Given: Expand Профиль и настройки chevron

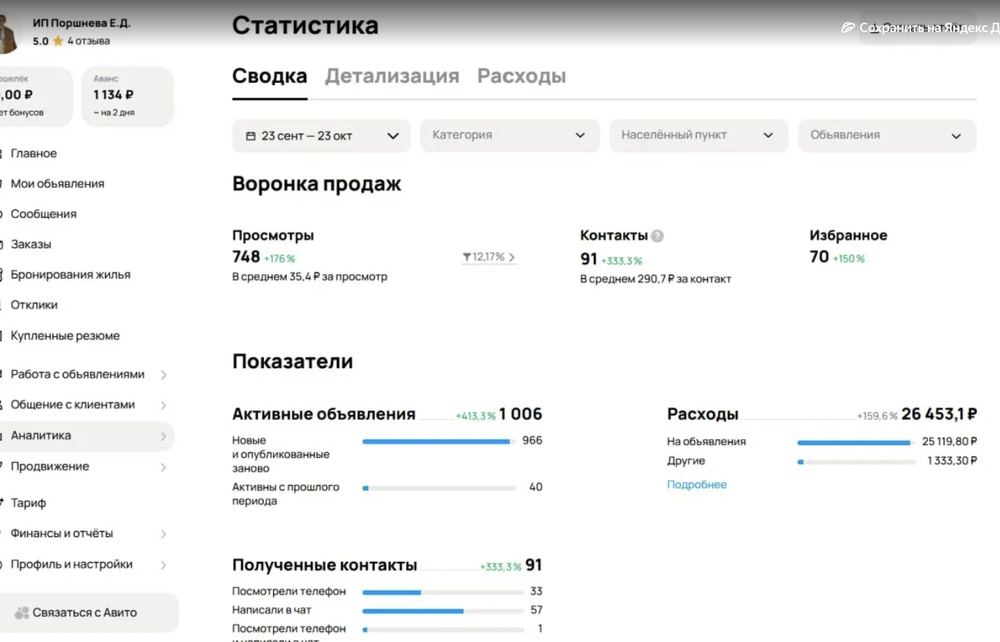Looking at the screenshot, I should click(163, 565).
